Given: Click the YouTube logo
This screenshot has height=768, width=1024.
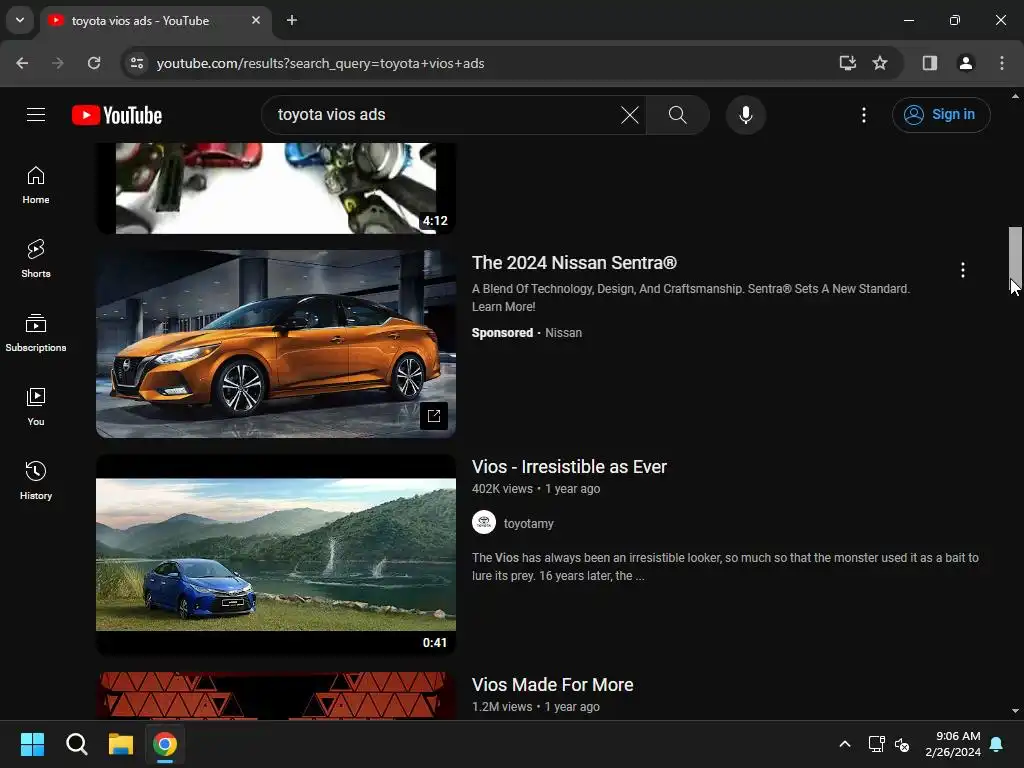Looking at the screenshot, I should pos(117,115).
